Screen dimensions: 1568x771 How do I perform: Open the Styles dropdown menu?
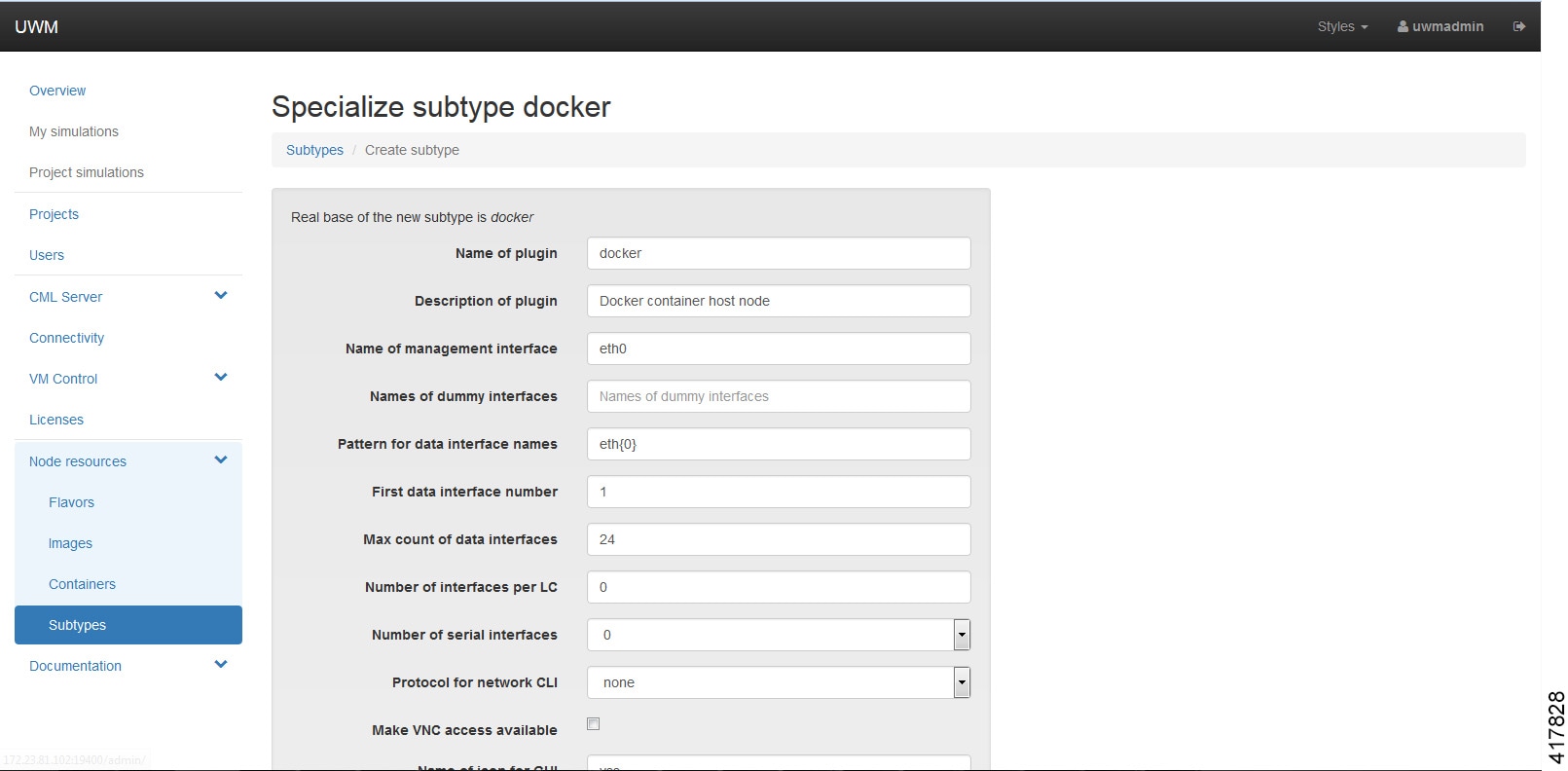pyautogui.click(x=1342, y=26)
